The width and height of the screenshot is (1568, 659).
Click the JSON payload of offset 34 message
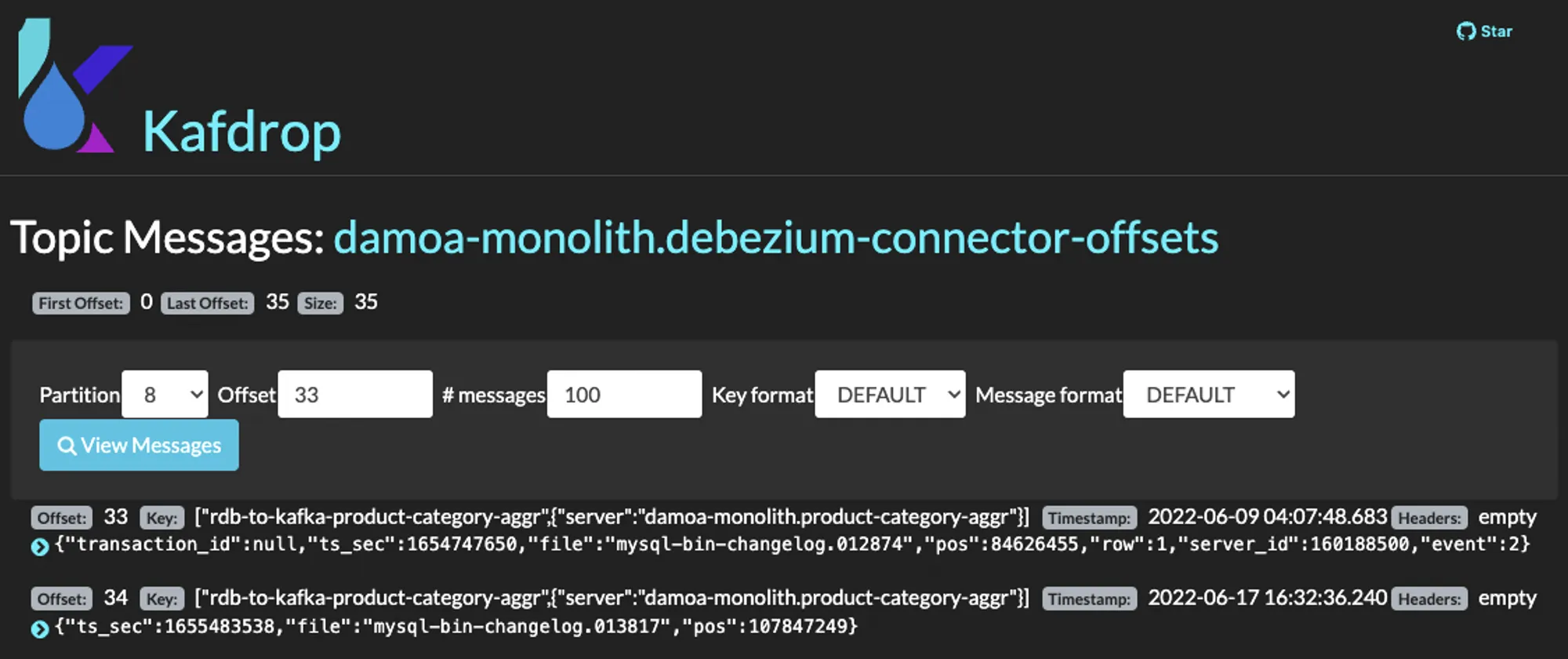coord(456,627)
